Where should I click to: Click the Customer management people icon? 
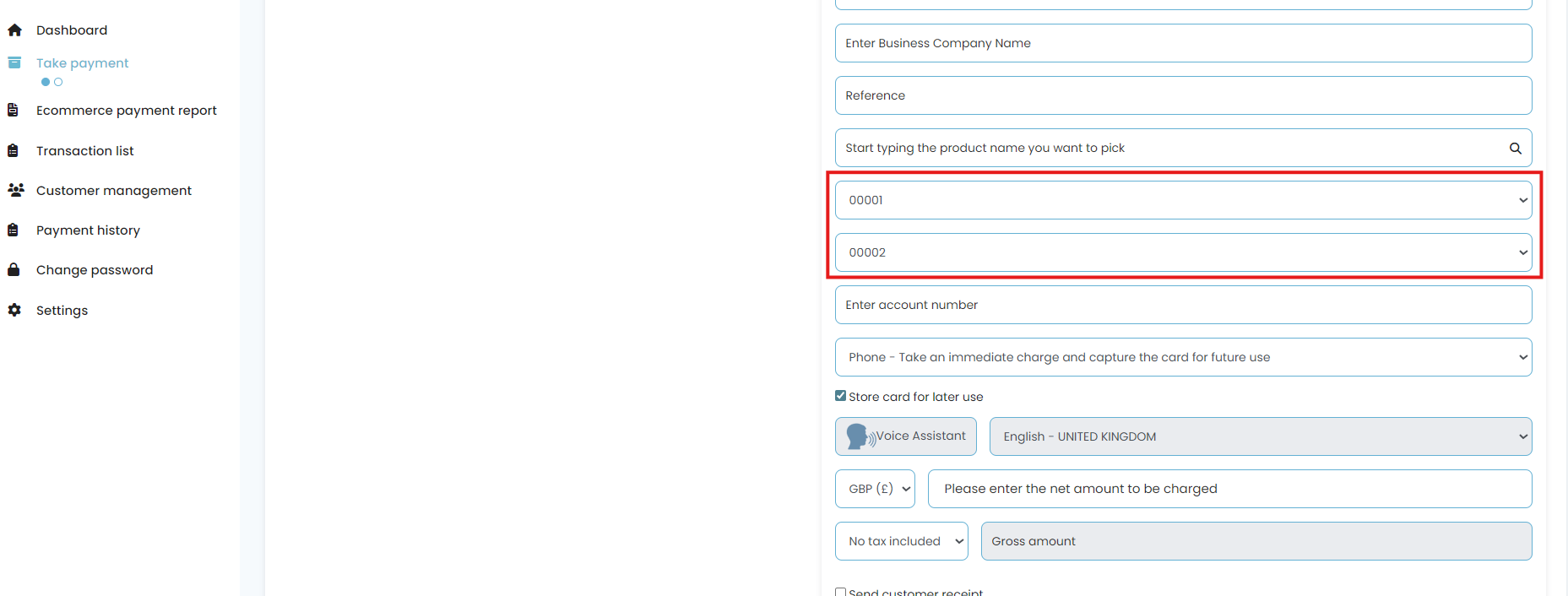click(15, 190)
